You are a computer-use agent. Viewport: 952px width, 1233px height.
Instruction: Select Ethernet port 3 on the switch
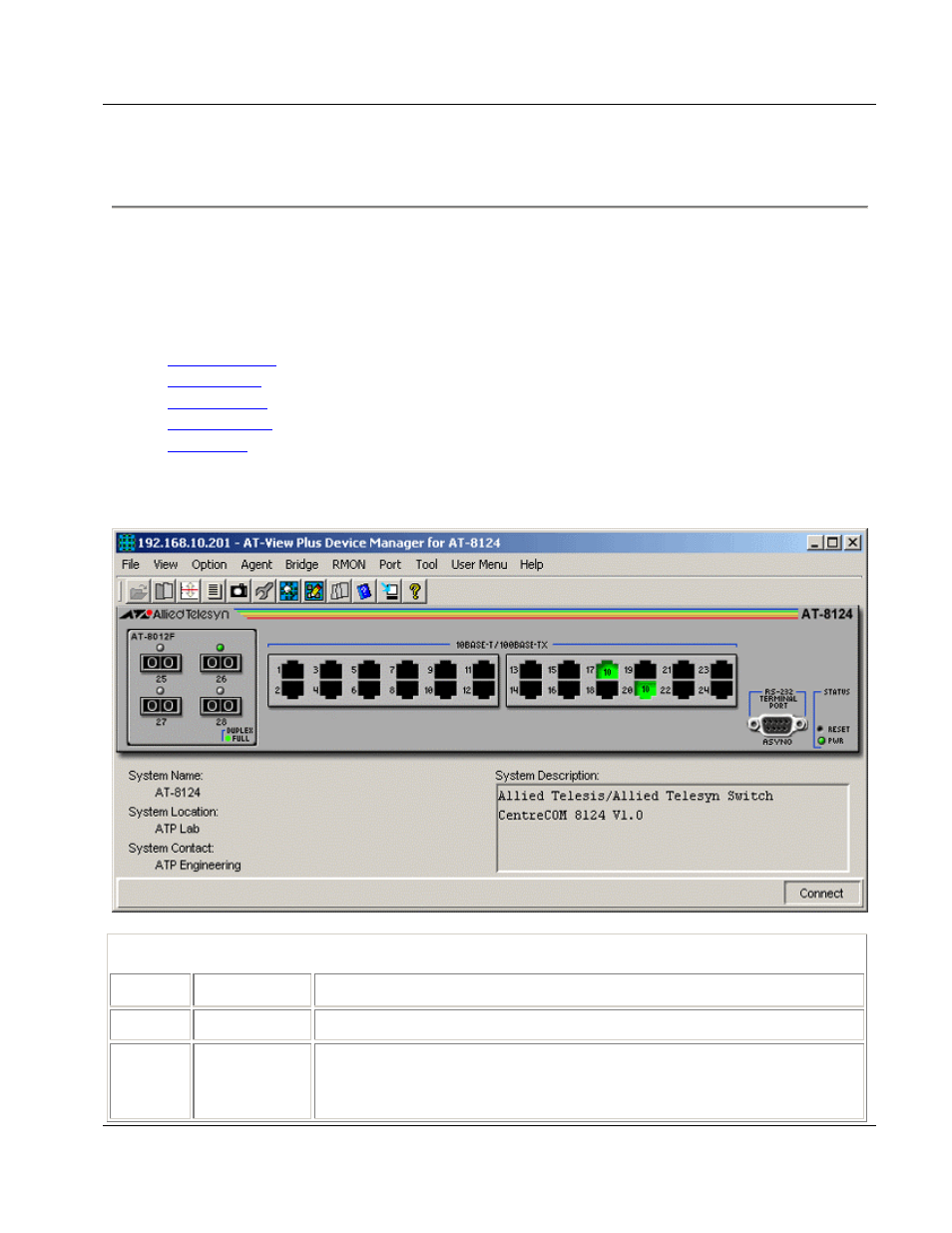point(330,670)
